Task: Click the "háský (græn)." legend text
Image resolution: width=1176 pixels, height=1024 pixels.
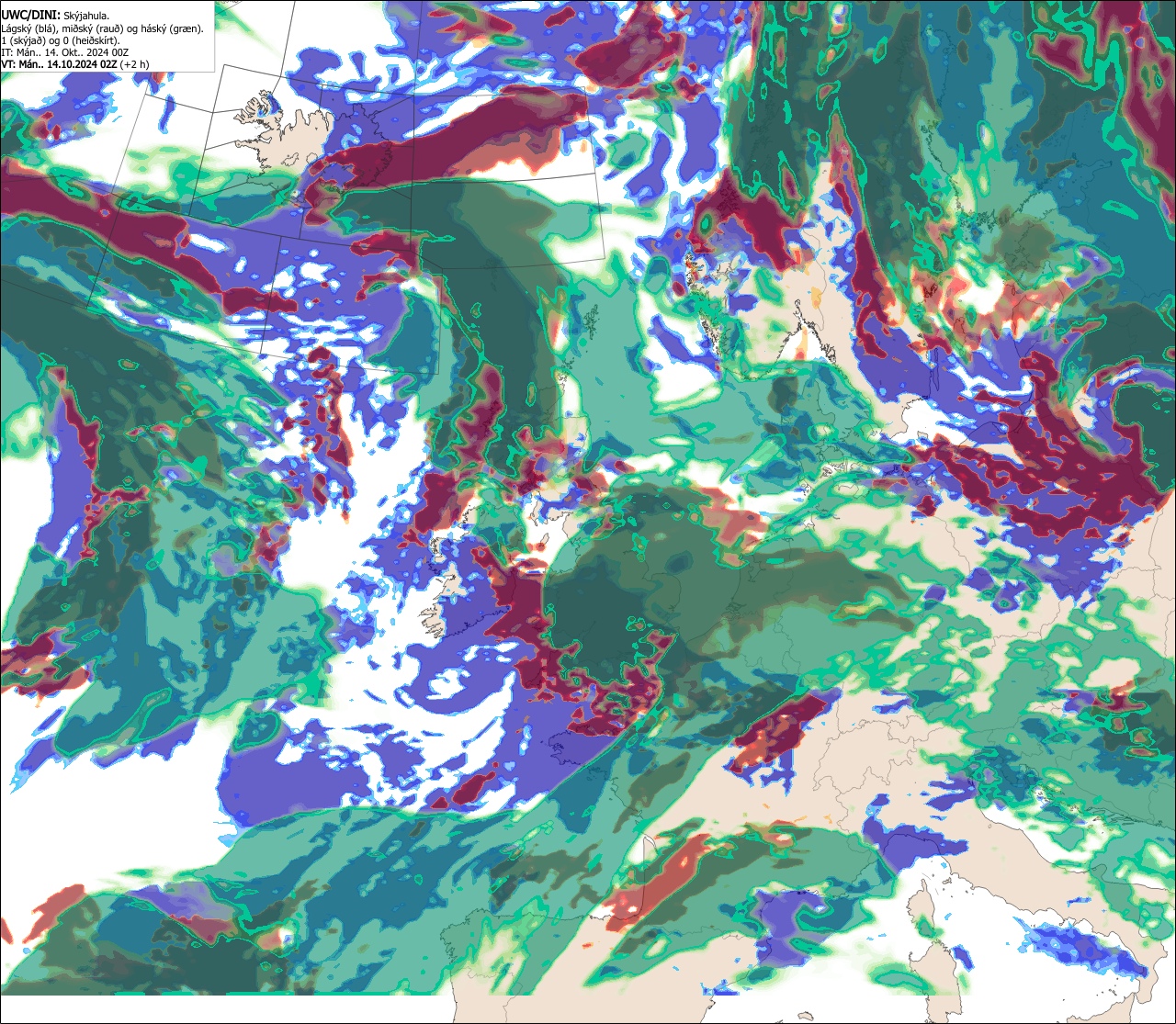Action: (x=172, y=28)
